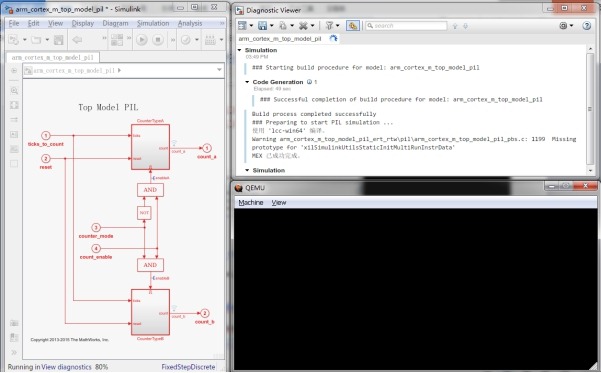Click the reset inport 2
Screen dimensions: 601x373
point(46,158)
